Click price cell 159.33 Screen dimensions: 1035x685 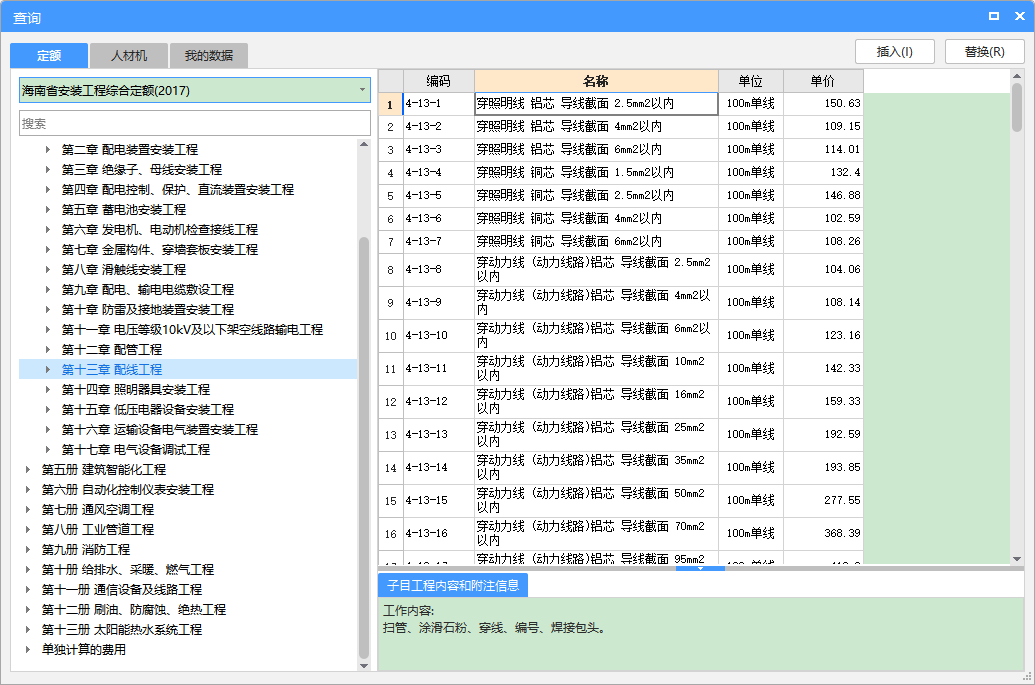pyautogui.click(x=823, y=401)
